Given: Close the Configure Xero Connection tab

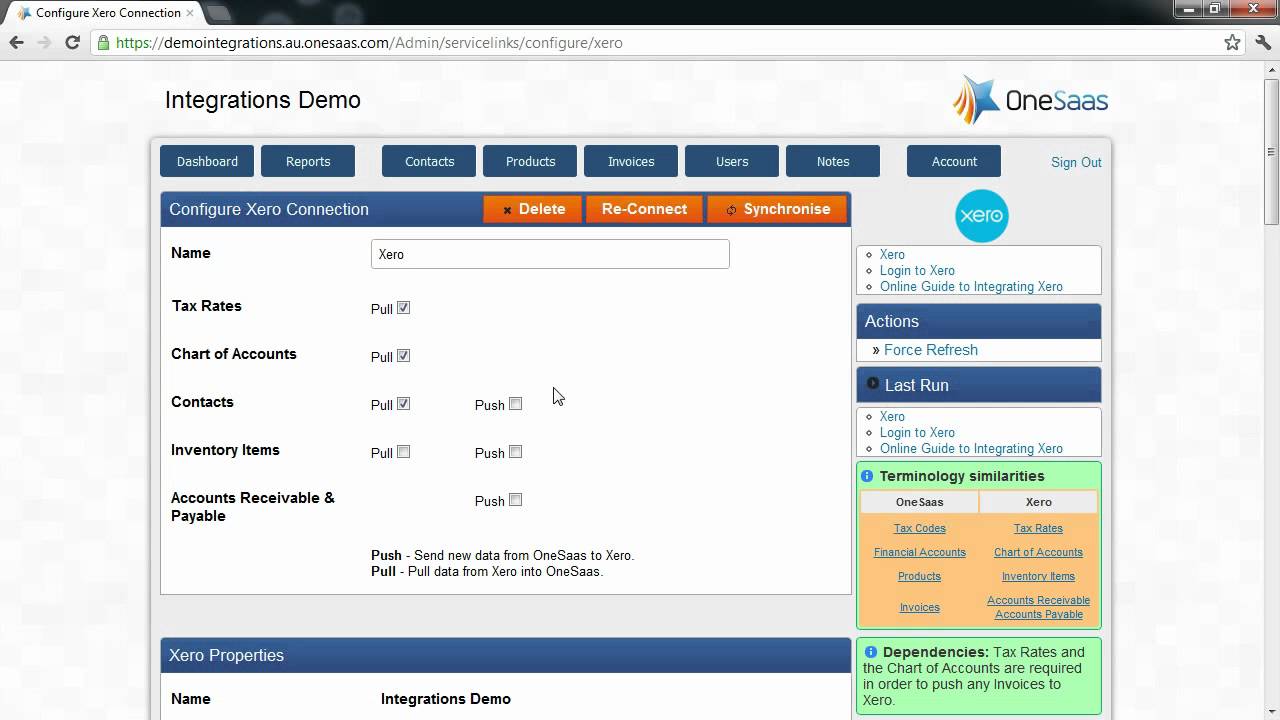Looking at the screenshot, I should tap(190, 13).
